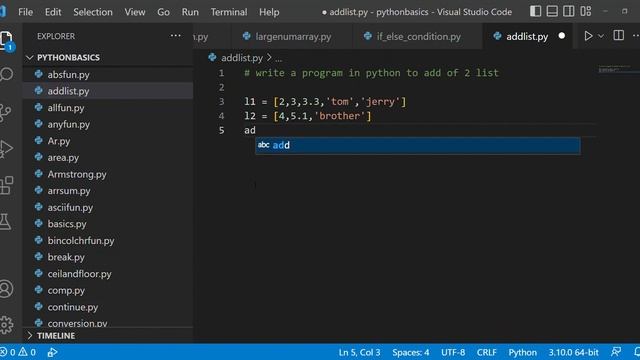The image size is (640, 360).
Task: Toggle primary side bar layout icon
Action: click(536, 11)
